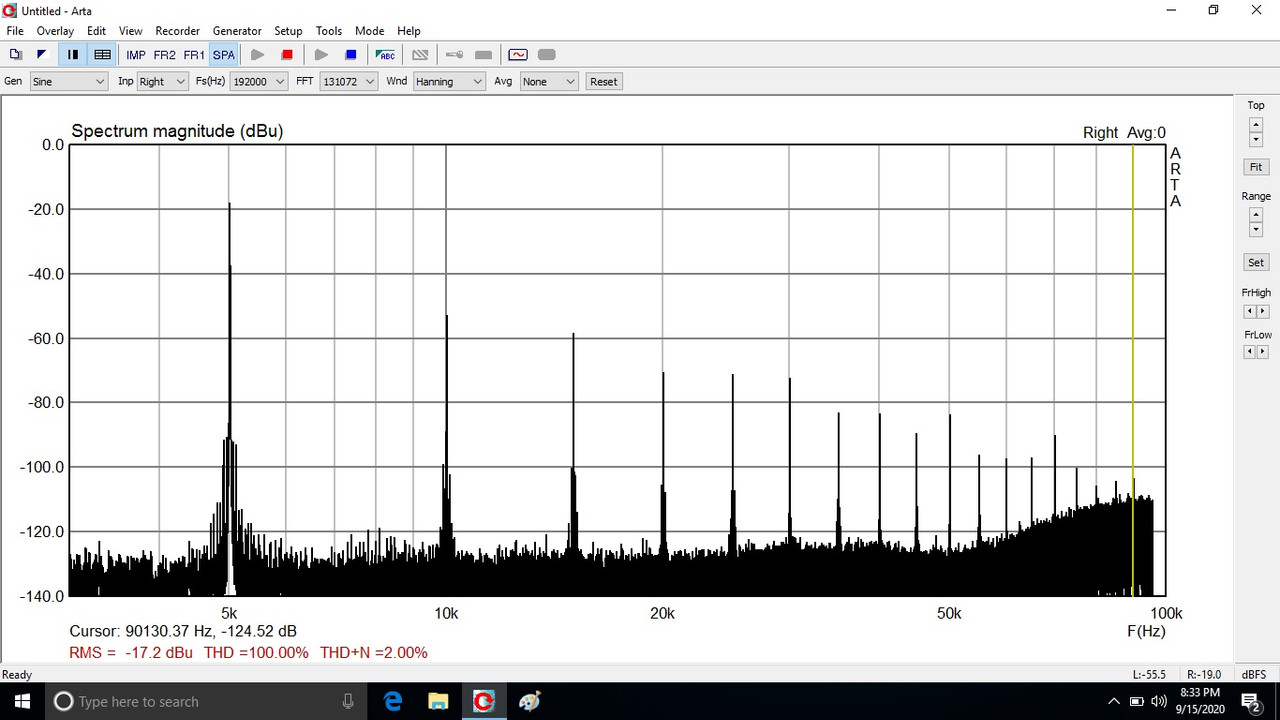Click the FrHigh right arrow

point(1263,312)
